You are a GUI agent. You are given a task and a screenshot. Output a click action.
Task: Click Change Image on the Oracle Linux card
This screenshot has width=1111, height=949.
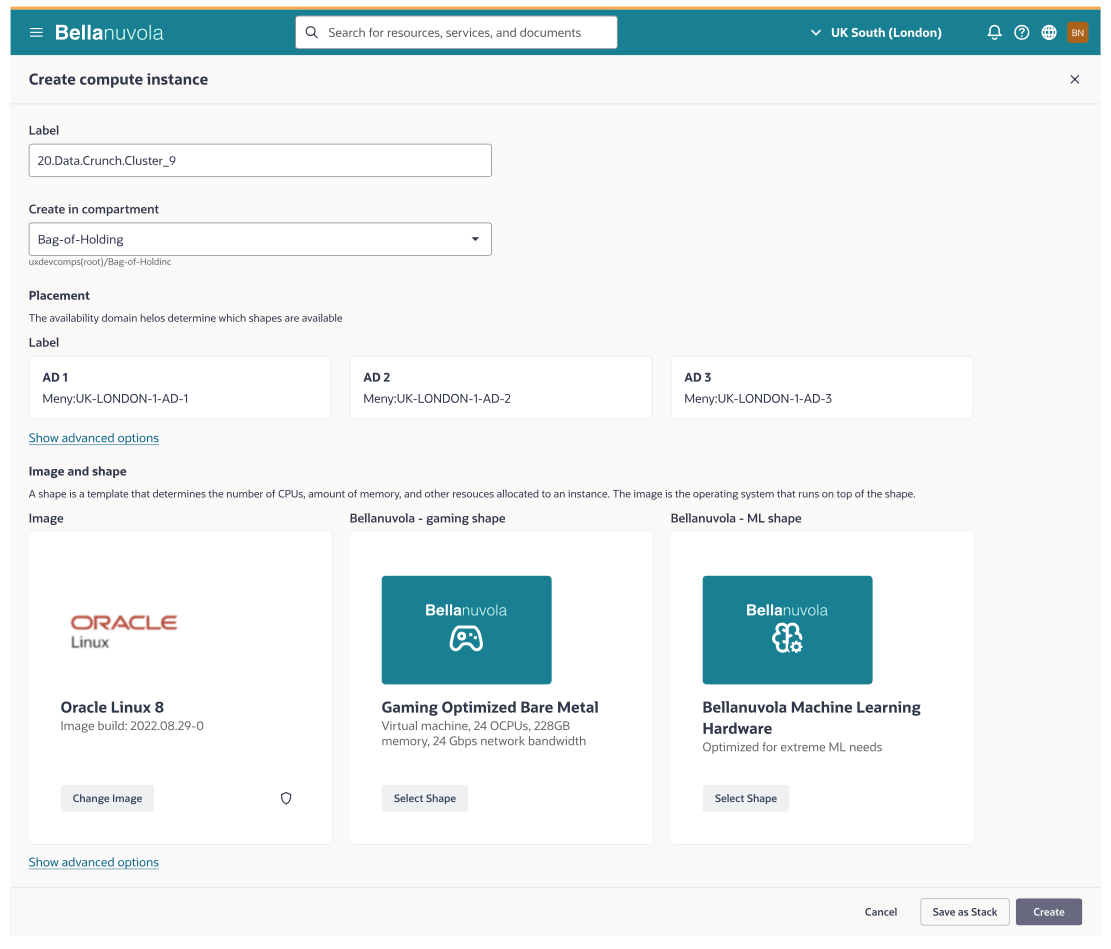tap(107, 798)
